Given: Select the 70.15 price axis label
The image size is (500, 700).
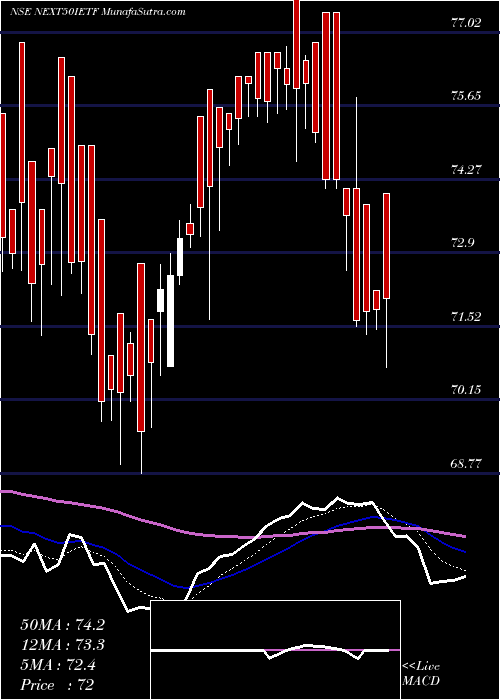Looking at the screenshot, I should point(467,390).
